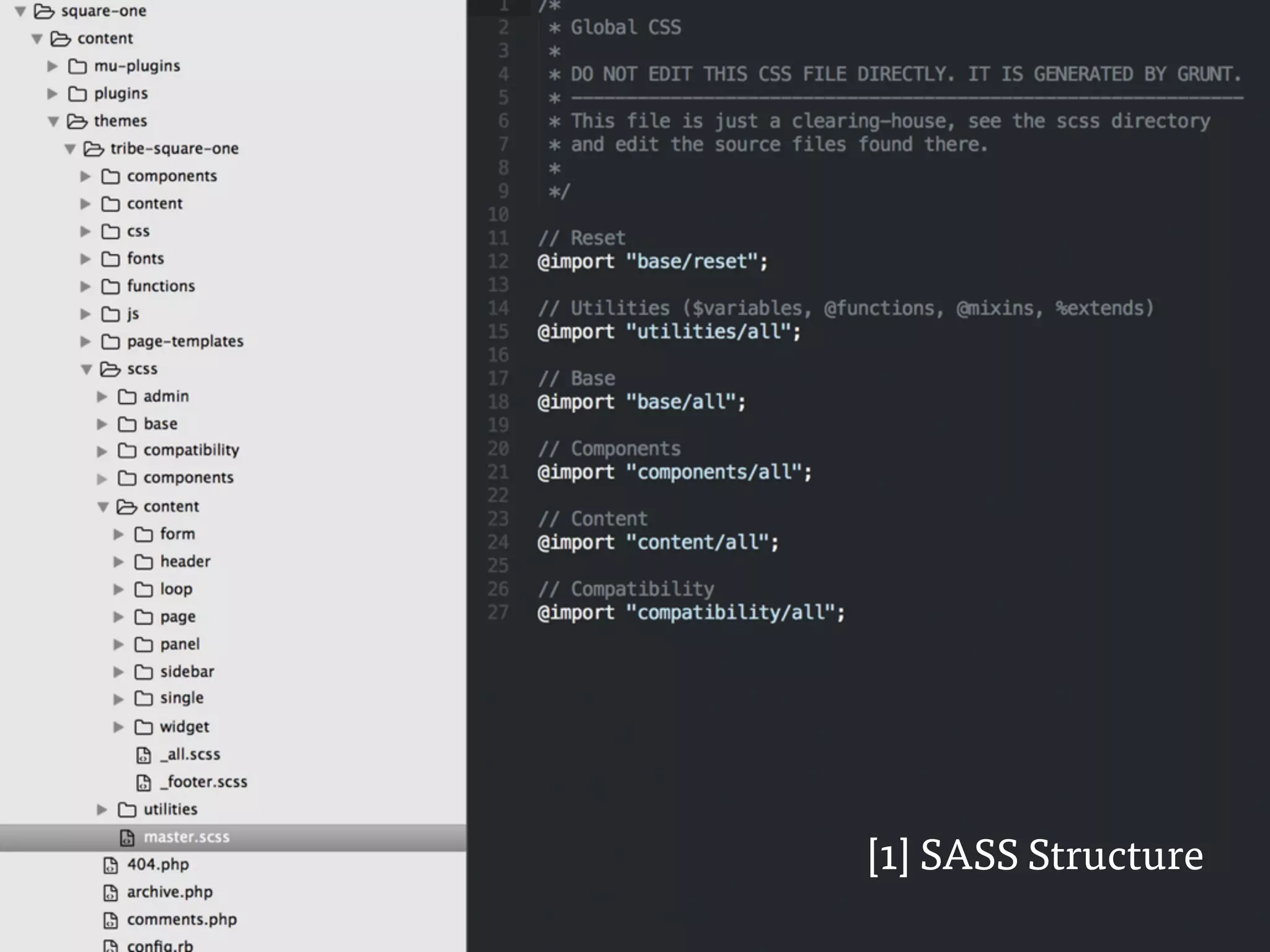Click the square-one folder icon
This screenshot has width=1270, height=952.
point(43,11)
